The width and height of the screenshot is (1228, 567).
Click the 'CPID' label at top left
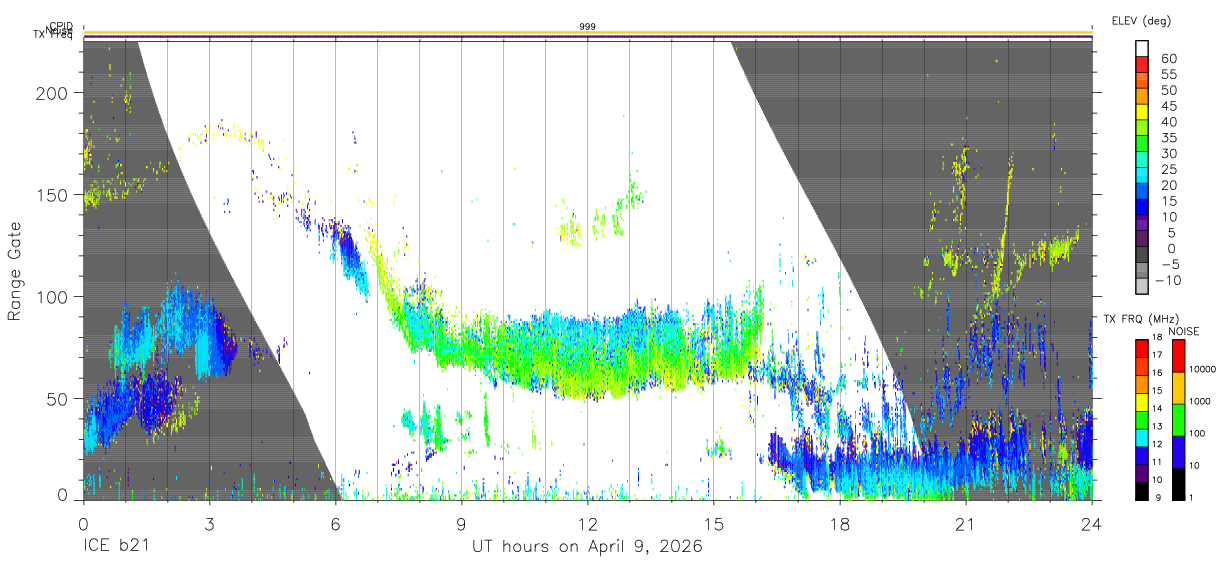61,26
